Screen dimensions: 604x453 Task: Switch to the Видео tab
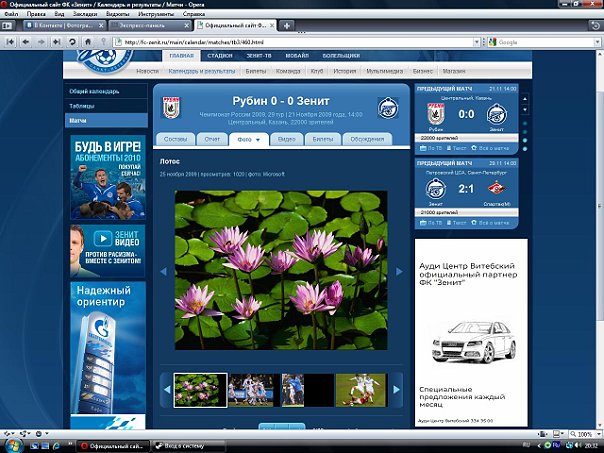point(286,140)
